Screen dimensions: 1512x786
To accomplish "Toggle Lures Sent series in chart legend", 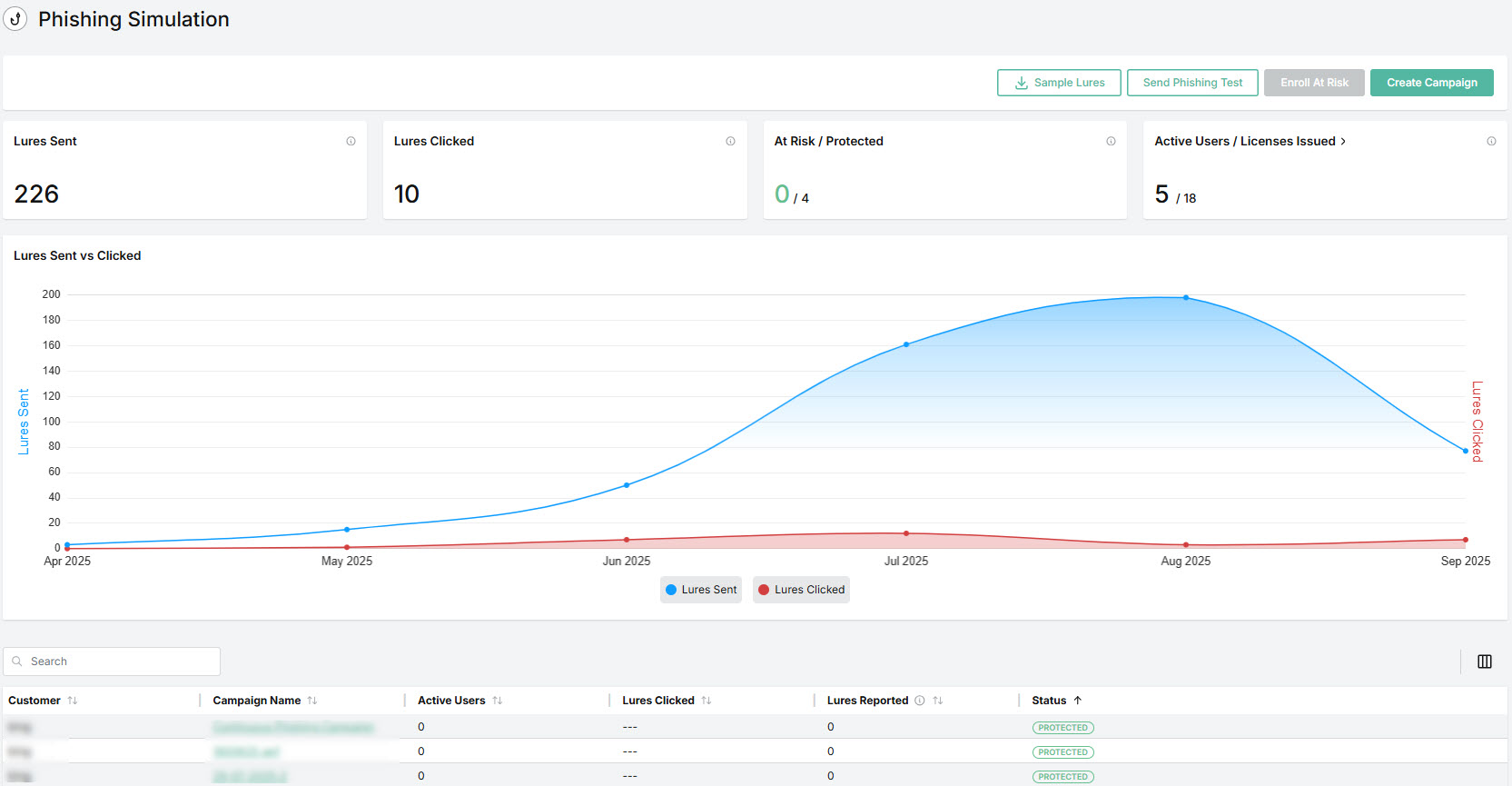I will point(700,590).
